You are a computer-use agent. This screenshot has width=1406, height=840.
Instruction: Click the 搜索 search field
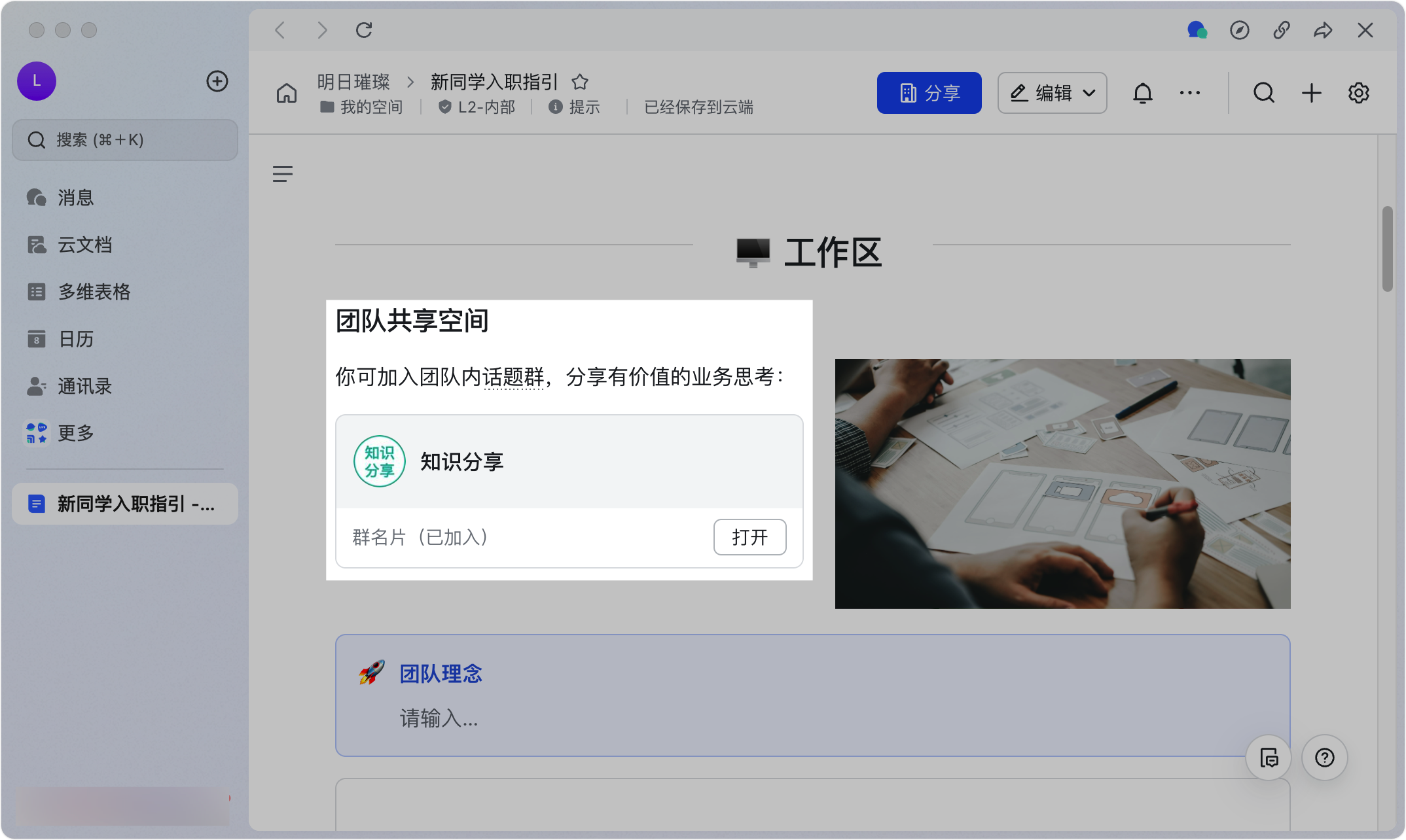pos(124,140)
